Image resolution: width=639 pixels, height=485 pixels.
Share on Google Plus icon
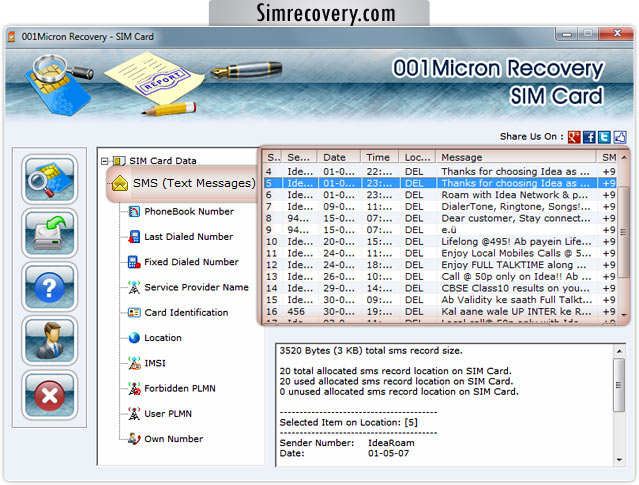coord(574,137)
